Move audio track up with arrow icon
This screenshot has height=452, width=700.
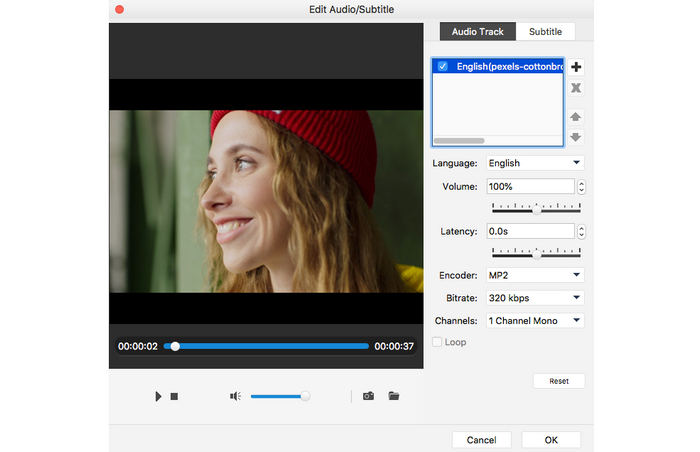coord(575,117)
